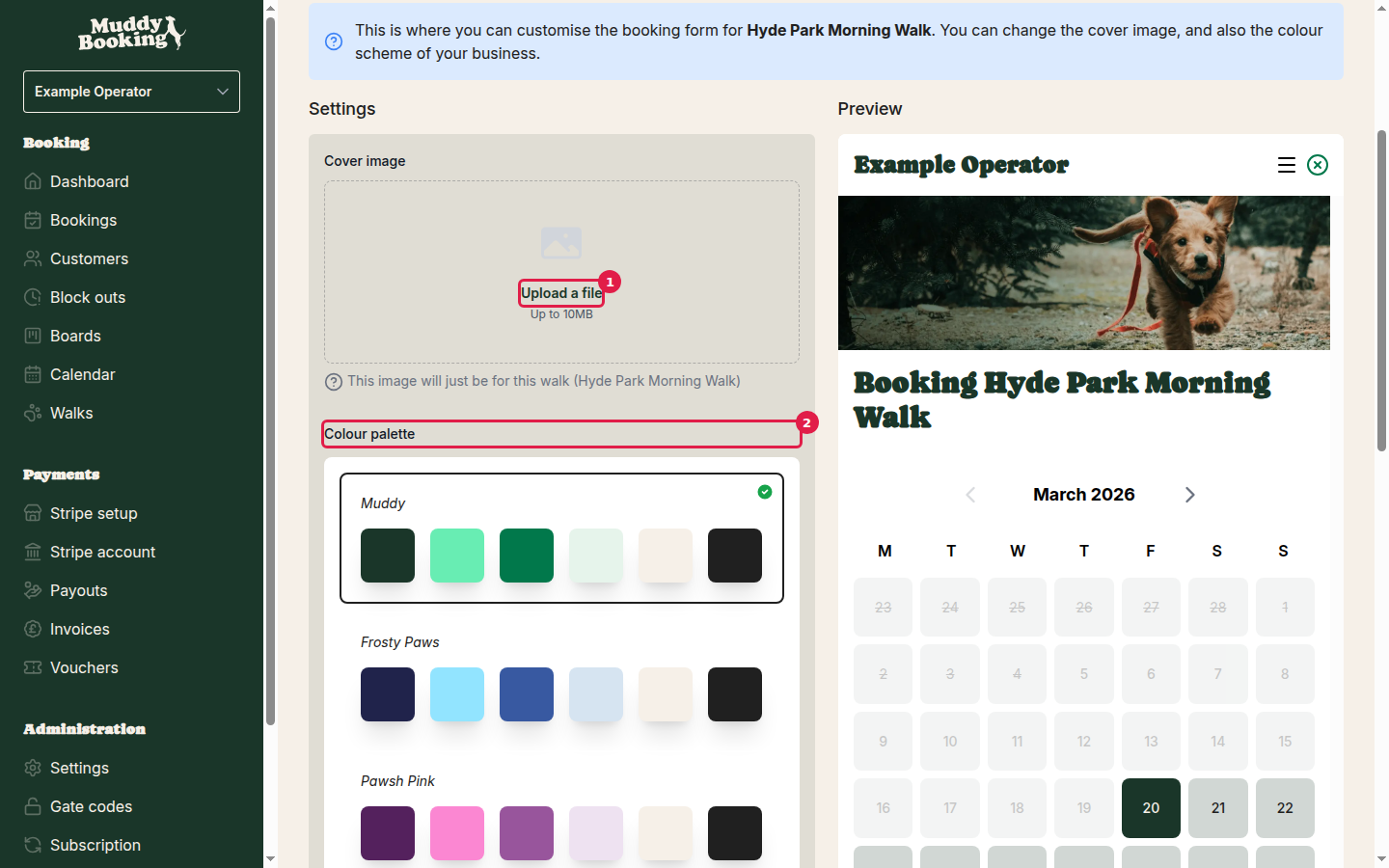1389x868 pixels.
Task: Open the Vouchers section
Action: [85, 667]
